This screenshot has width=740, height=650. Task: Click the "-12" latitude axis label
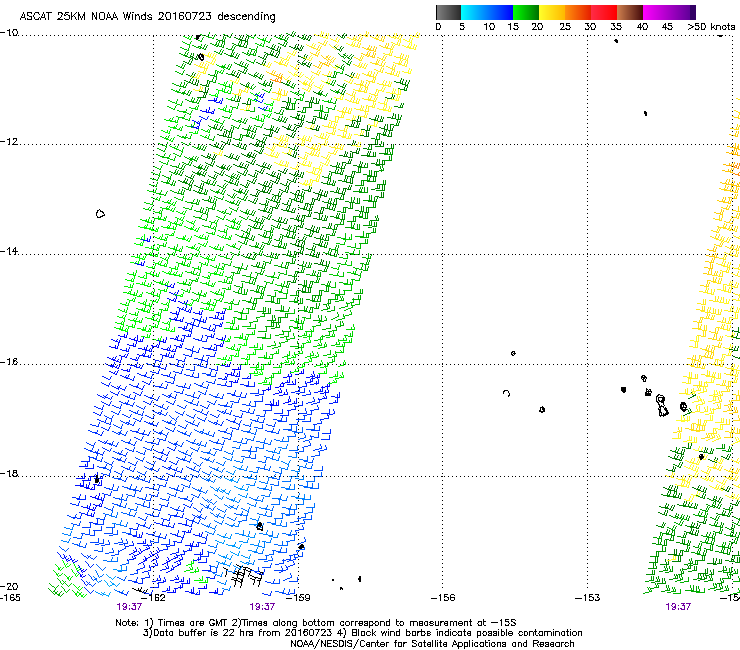point(9,142)
